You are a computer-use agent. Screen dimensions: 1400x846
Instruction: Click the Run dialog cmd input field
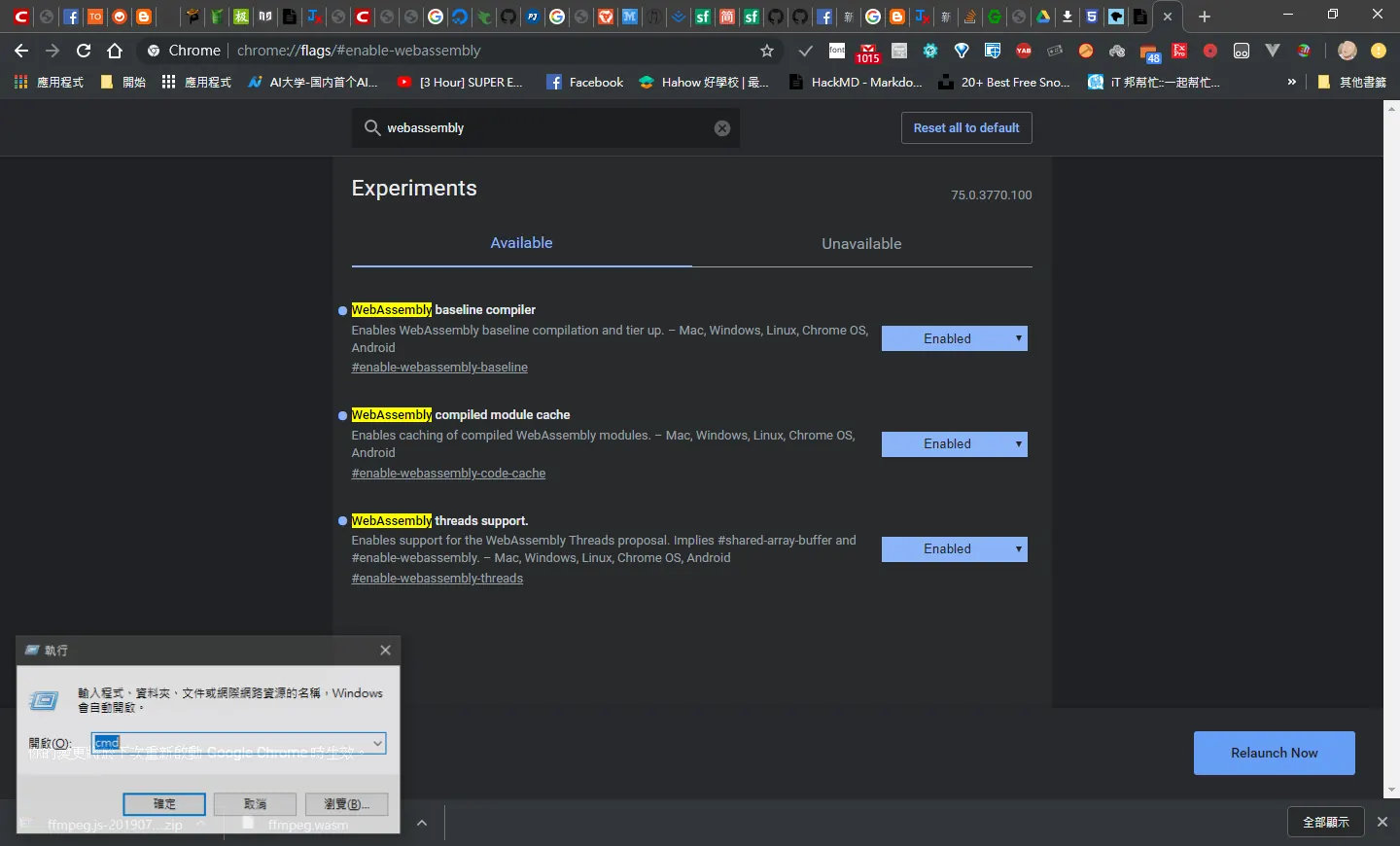tap(230, 743)
